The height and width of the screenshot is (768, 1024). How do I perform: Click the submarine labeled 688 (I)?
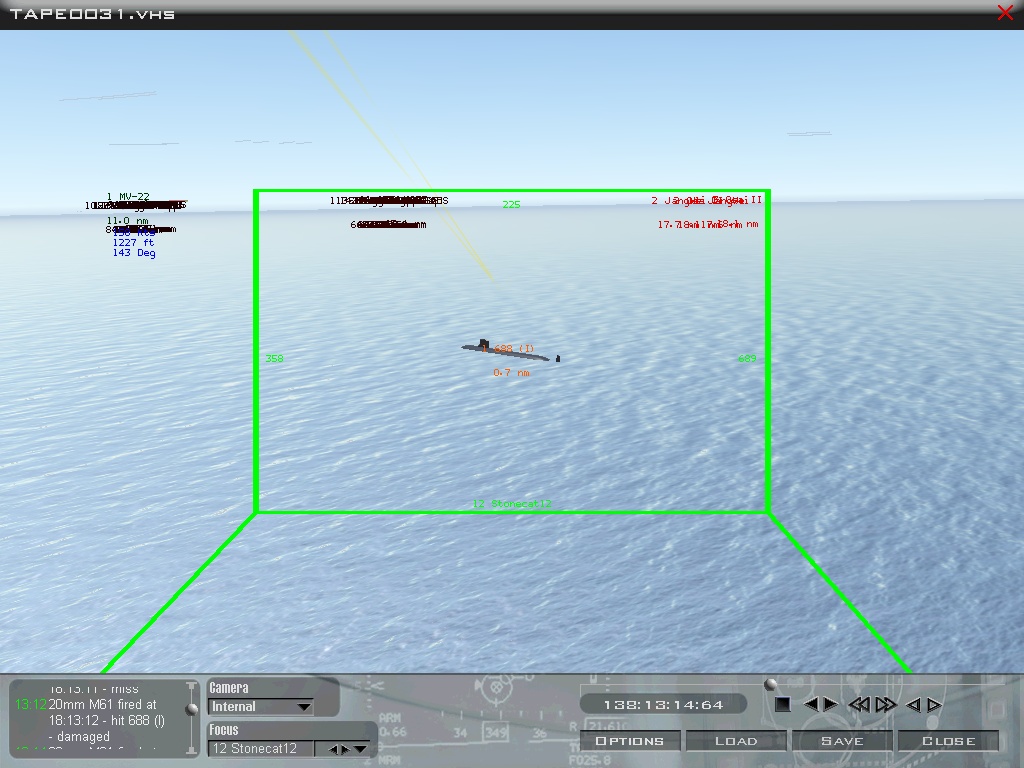point(509,350)
